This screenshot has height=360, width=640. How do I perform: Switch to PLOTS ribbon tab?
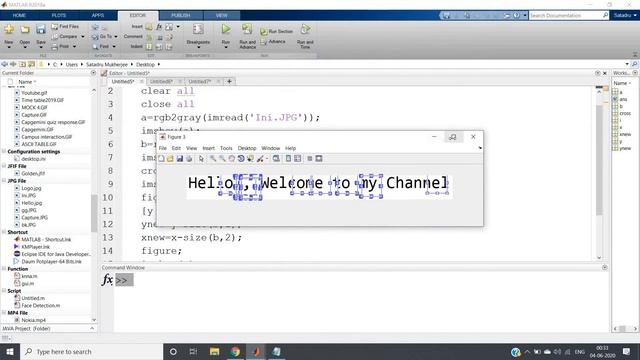coord(59,16)
